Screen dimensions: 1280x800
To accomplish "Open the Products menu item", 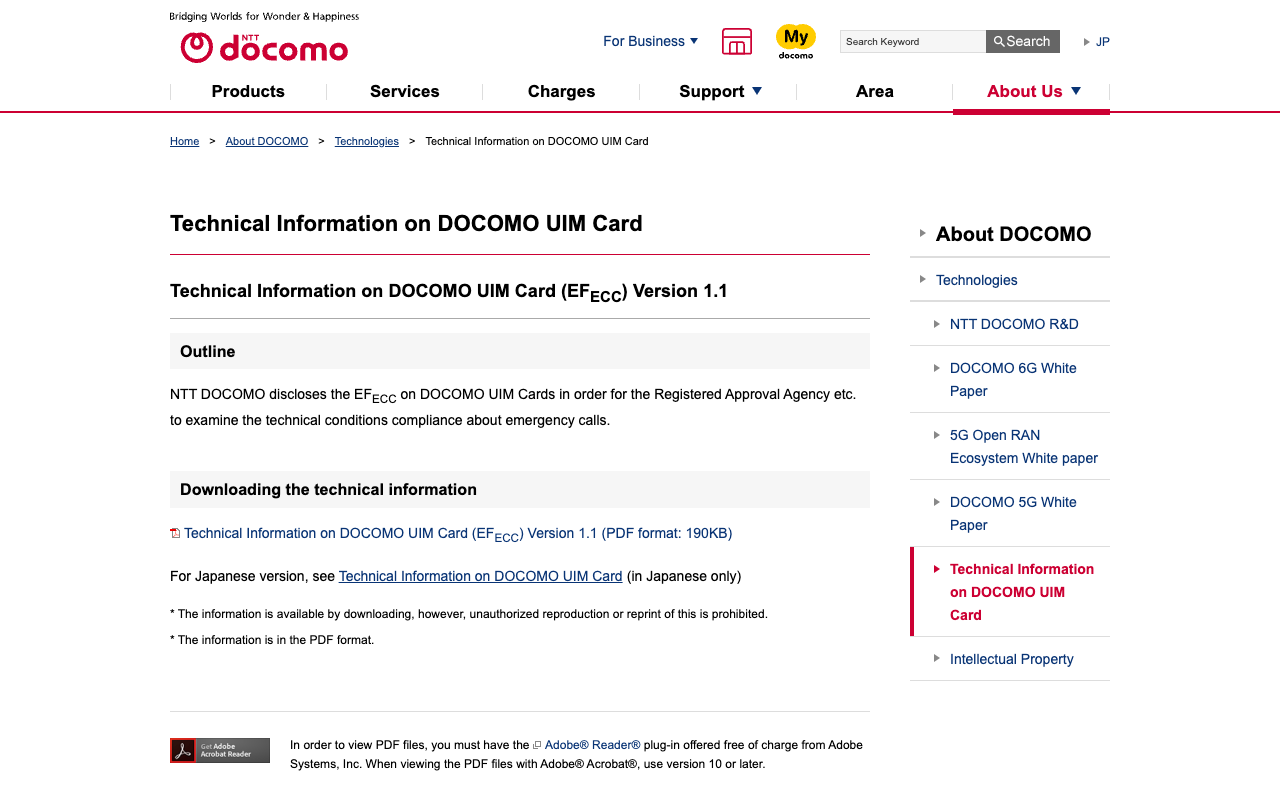I will coord(248,91).
